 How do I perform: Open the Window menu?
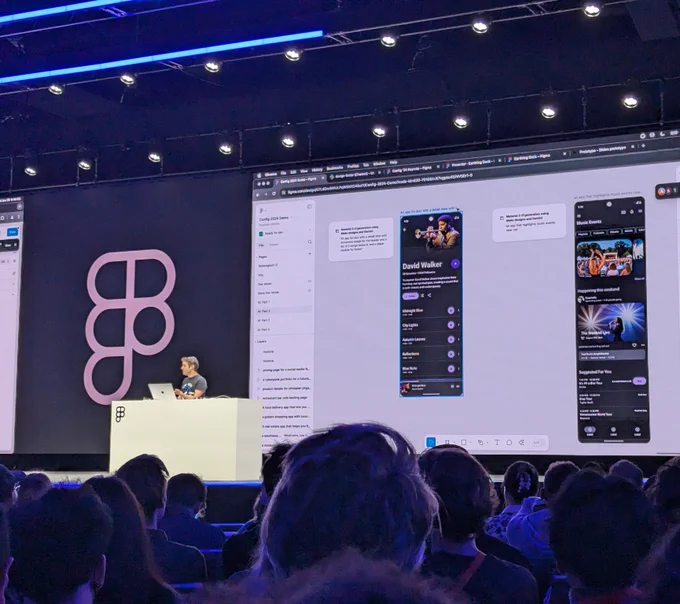tap(379, 164)
